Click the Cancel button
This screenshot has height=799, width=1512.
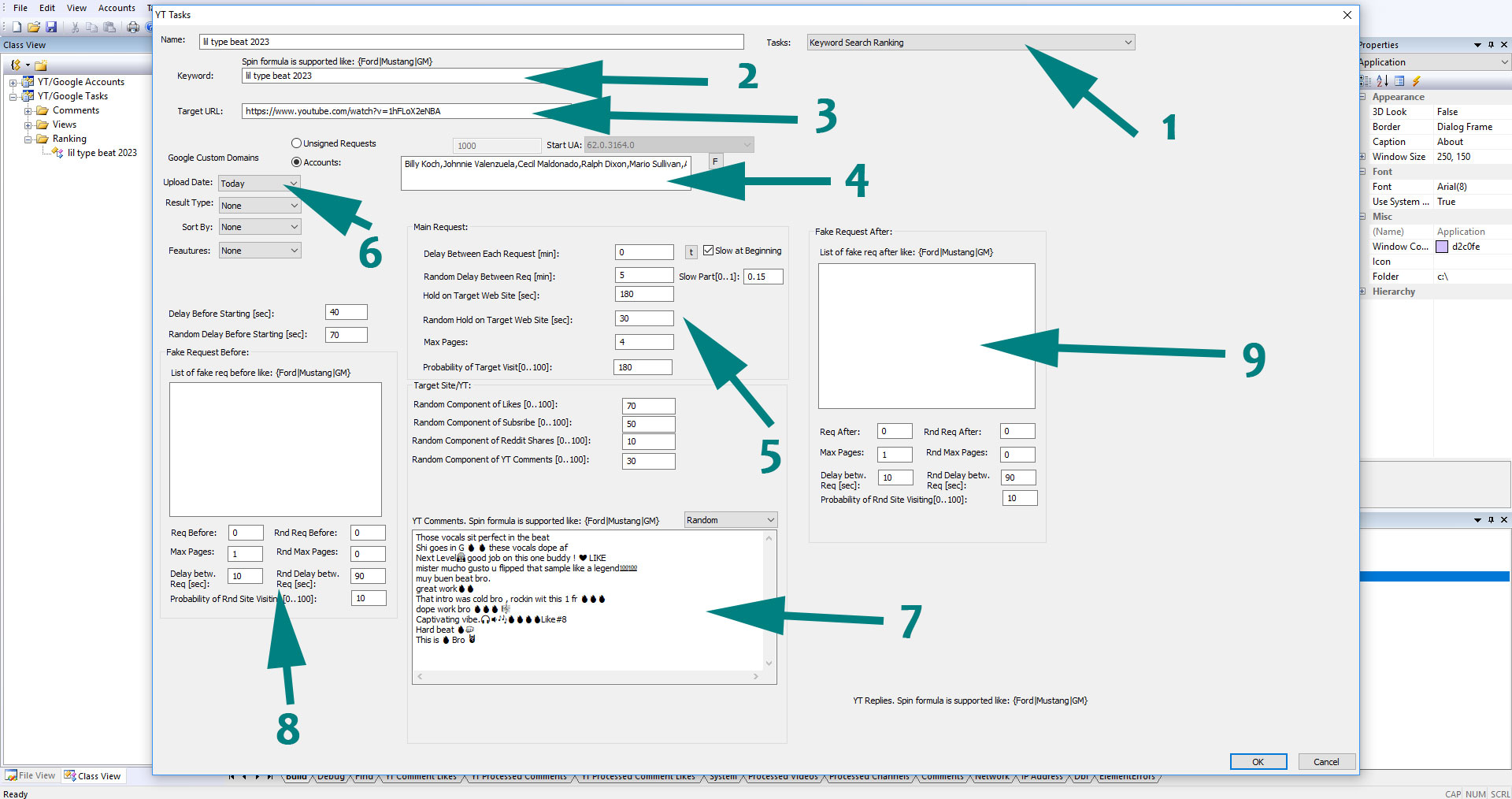tap(1326, 762)
